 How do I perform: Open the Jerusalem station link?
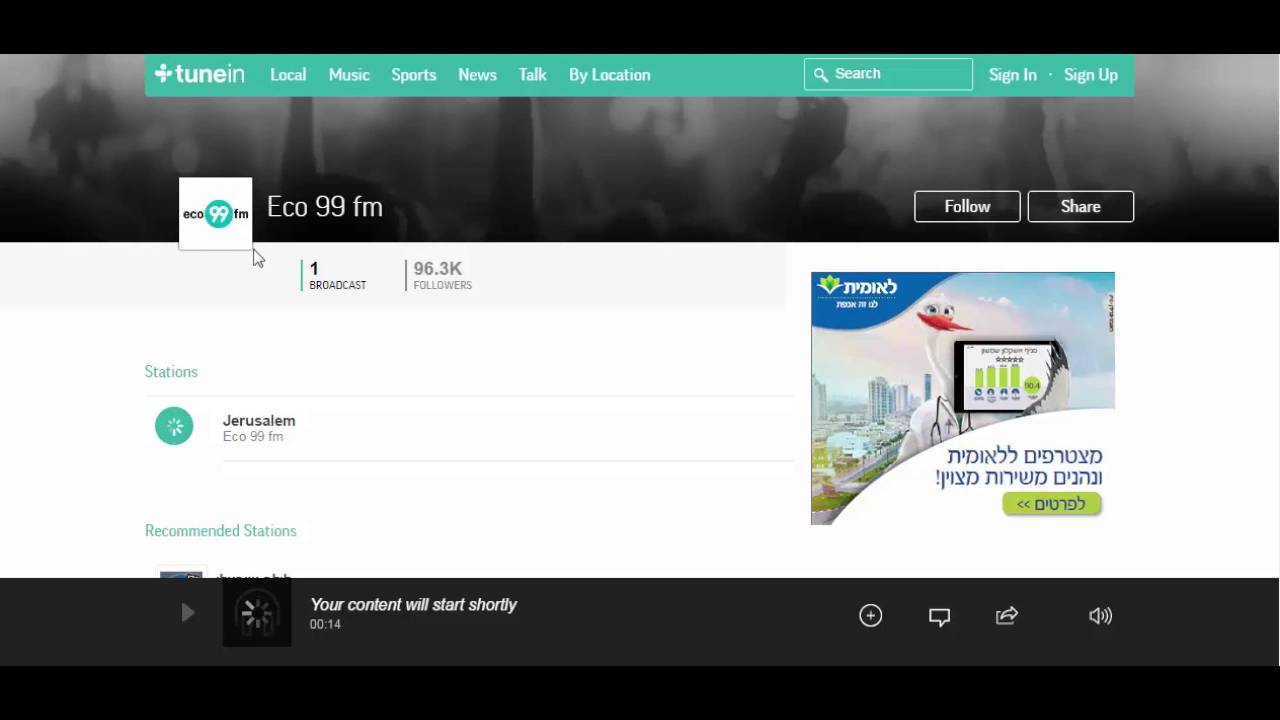coord(259,421)
